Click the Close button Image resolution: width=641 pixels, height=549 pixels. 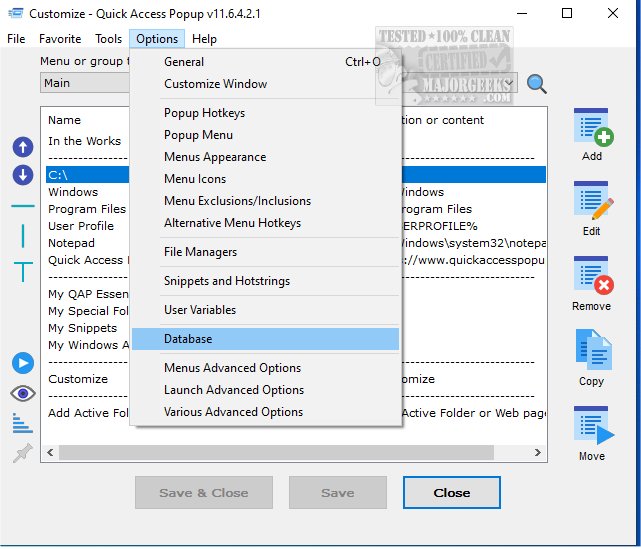pyautogui.click(x=451, y=493)
